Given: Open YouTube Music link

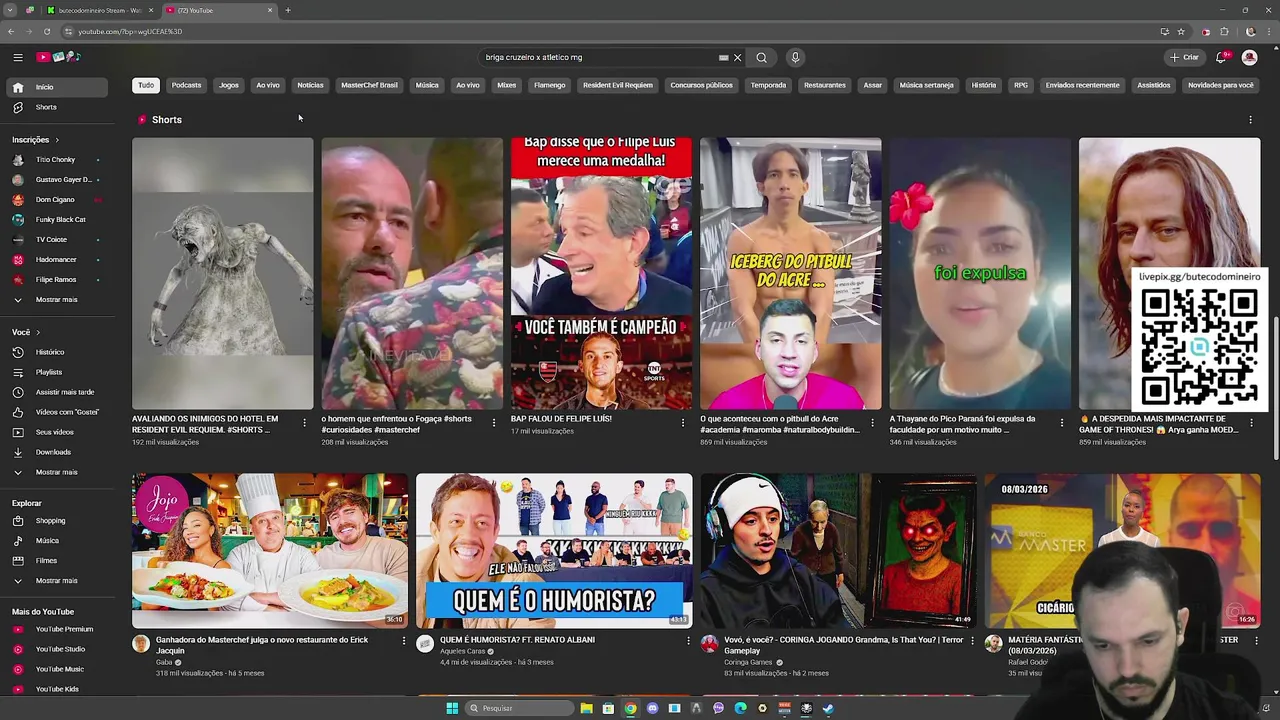Looking at the screenshot, I should tap(58, 669).
